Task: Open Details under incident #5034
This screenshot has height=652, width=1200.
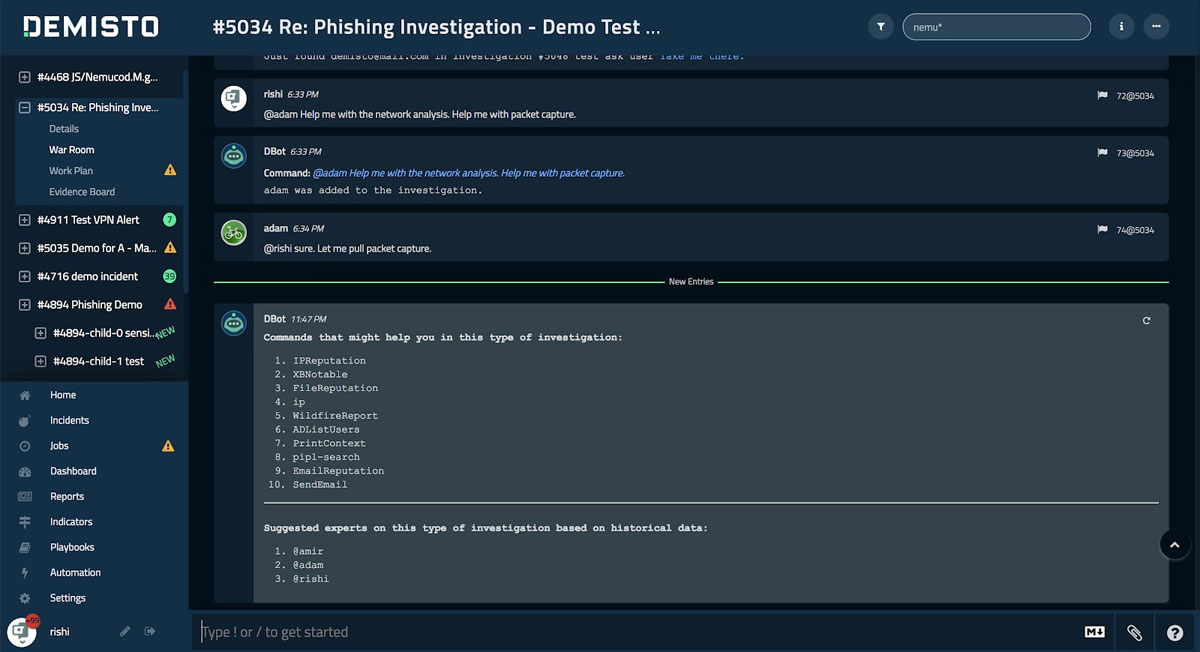Action: [x=64, y=129]
